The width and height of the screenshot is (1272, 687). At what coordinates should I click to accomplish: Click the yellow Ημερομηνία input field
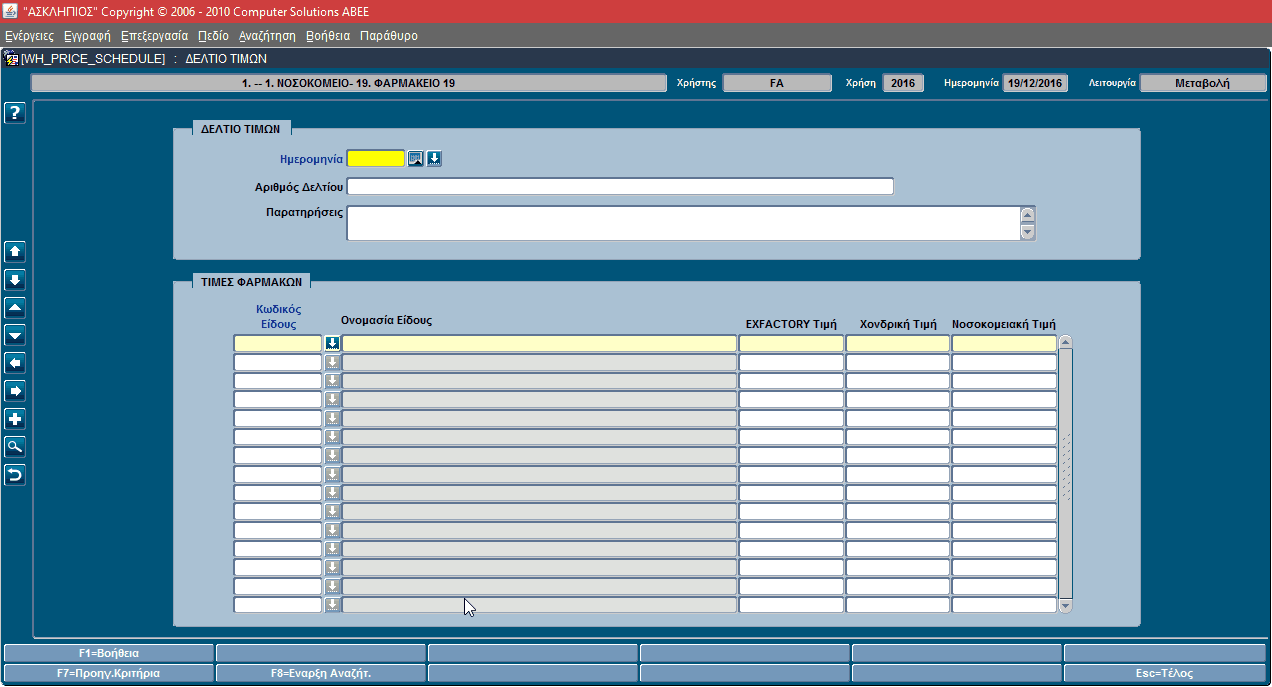pyautogui.click(x=375, y=158)
